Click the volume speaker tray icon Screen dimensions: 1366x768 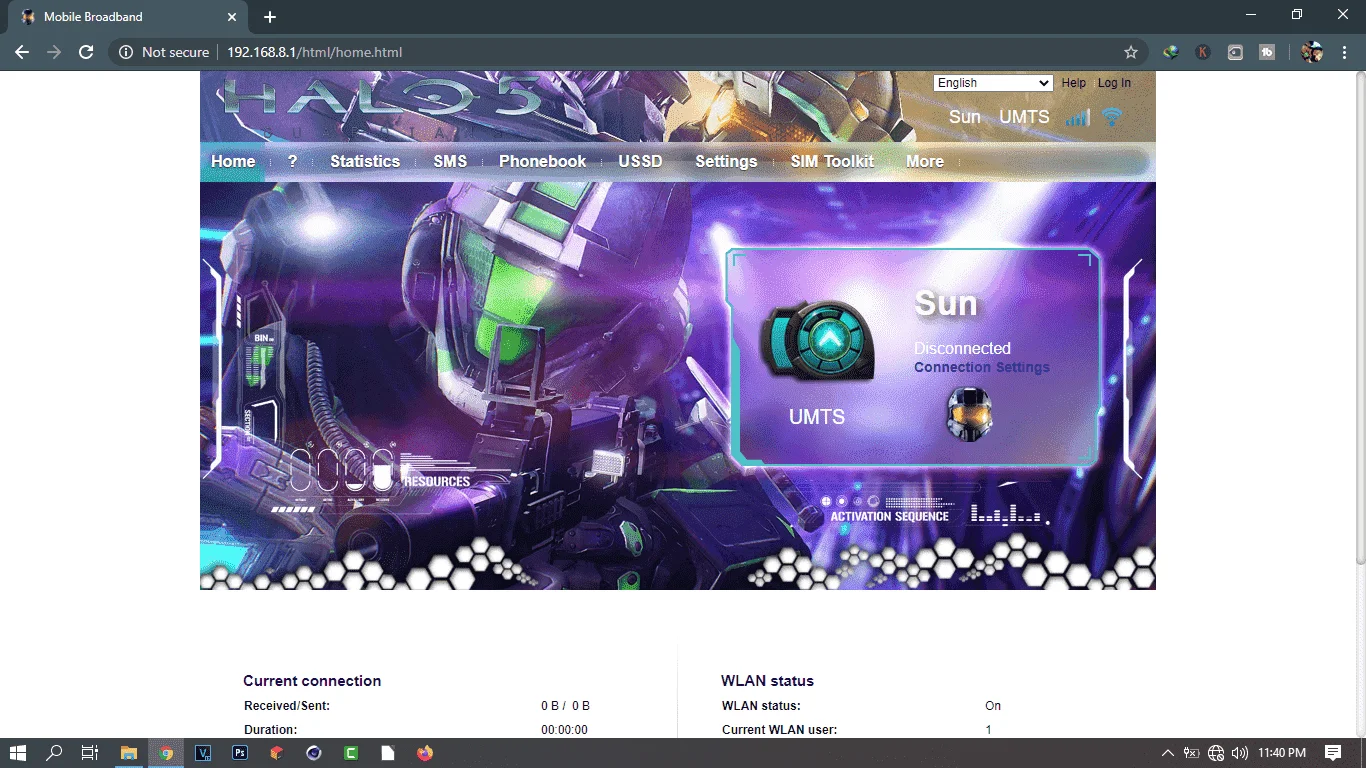click(1240, 753)
